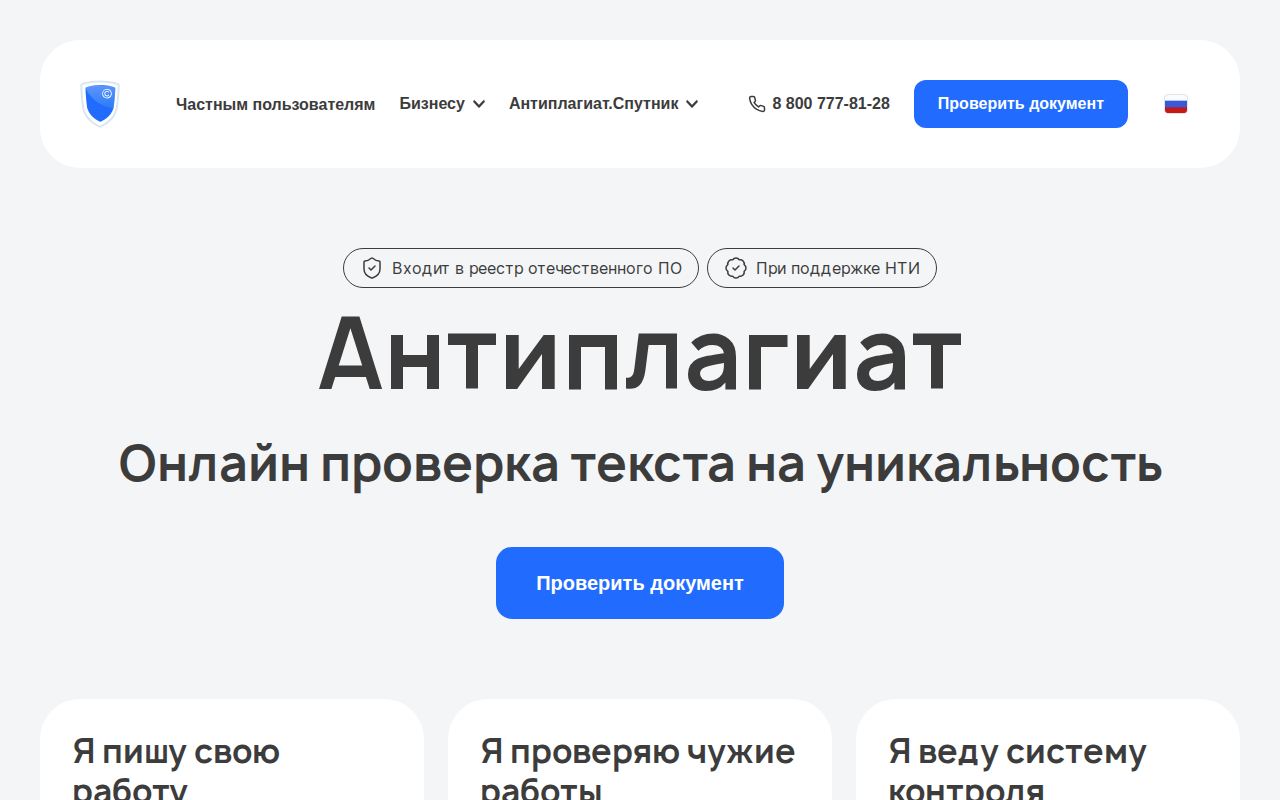1280x800 pixels.
Task: Click the Онлайн проверка текста на уникальность subtitle
Action: (x=640, y=464)
